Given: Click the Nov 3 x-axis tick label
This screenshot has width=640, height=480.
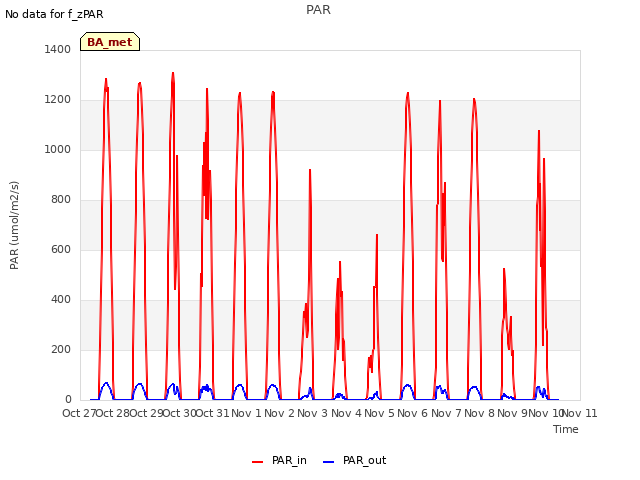Looking at the screenshot, I should pos(313,413).
